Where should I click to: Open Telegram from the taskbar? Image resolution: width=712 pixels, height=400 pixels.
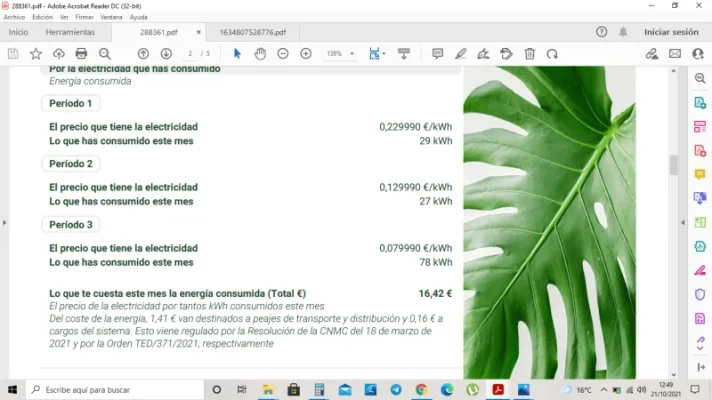pyautogui.click(x=396, y=390)
